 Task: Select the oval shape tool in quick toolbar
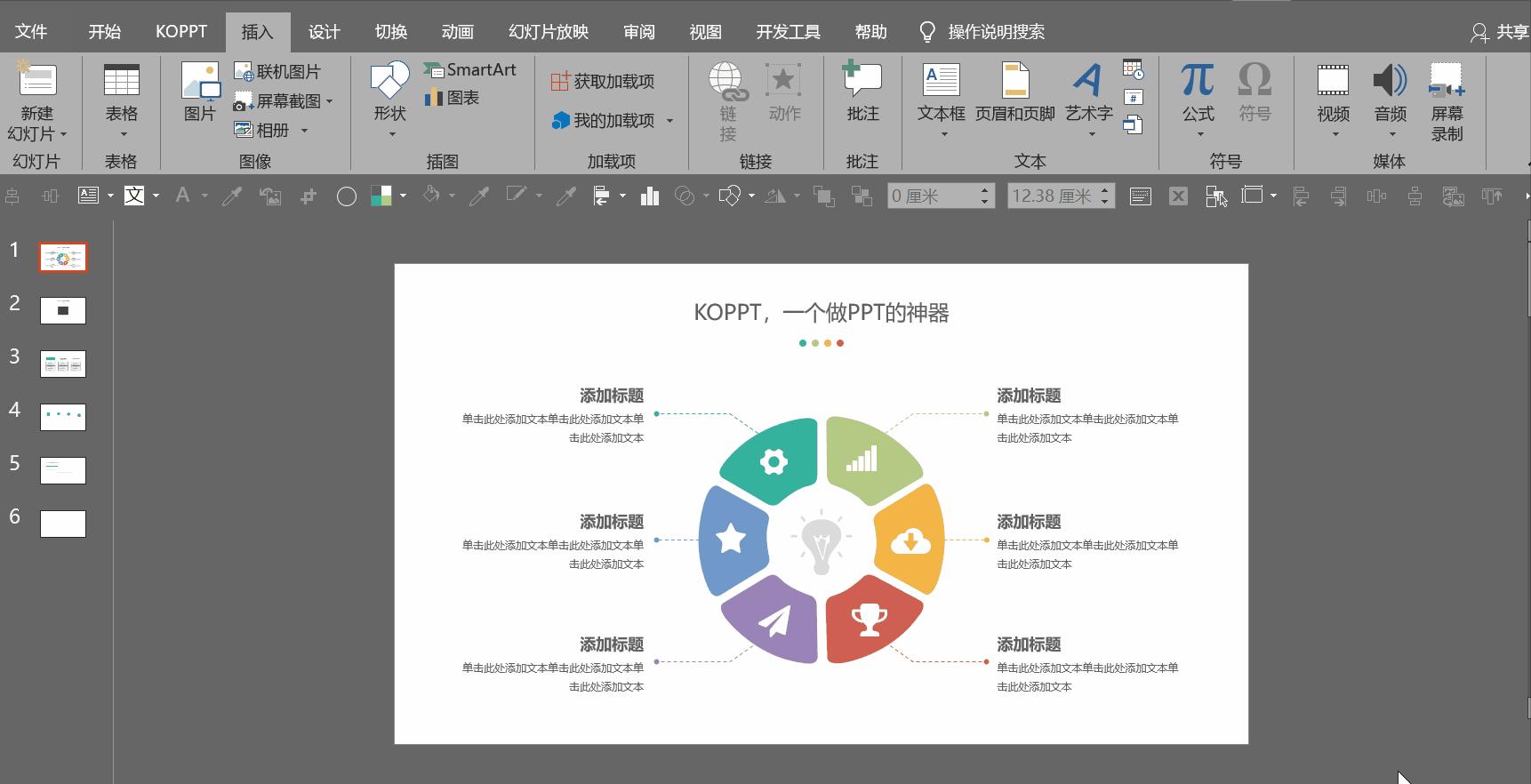347,196
